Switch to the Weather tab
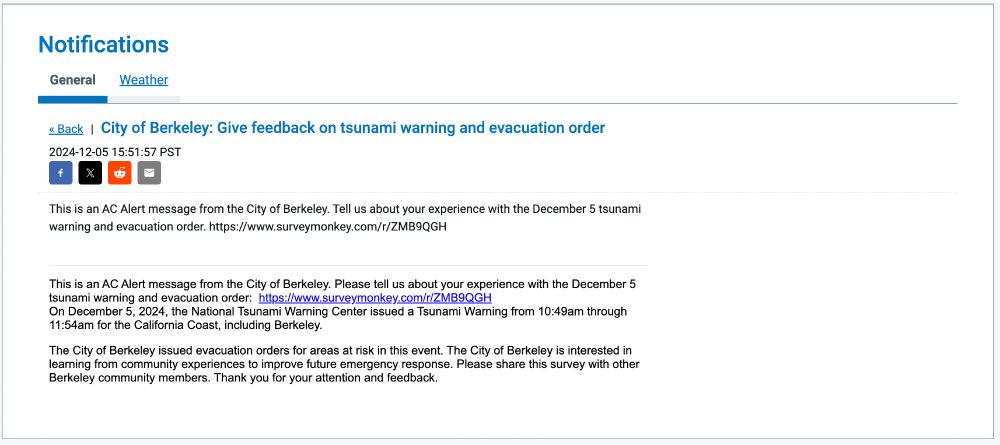The image size is (1000, 445). (x=143, y=80)
